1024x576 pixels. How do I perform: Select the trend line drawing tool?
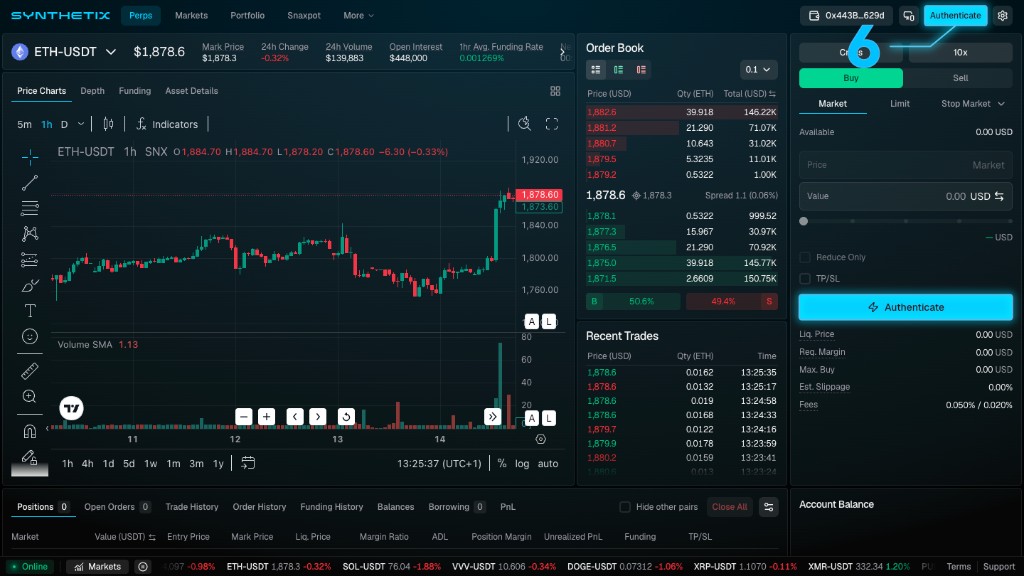click(29, 183)
